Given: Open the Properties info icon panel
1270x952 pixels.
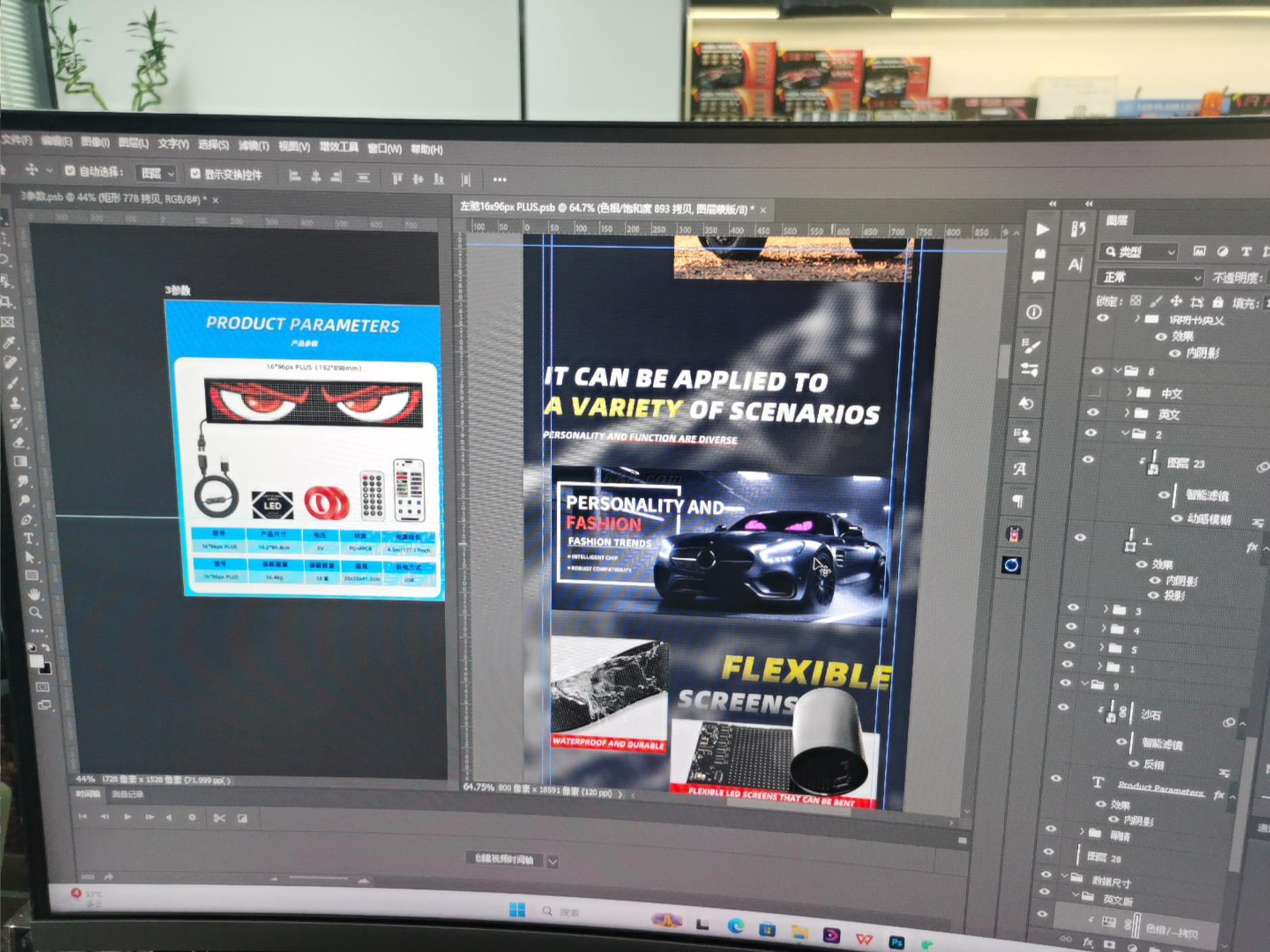Looking at the screenshot, I should pos(1033,312).
